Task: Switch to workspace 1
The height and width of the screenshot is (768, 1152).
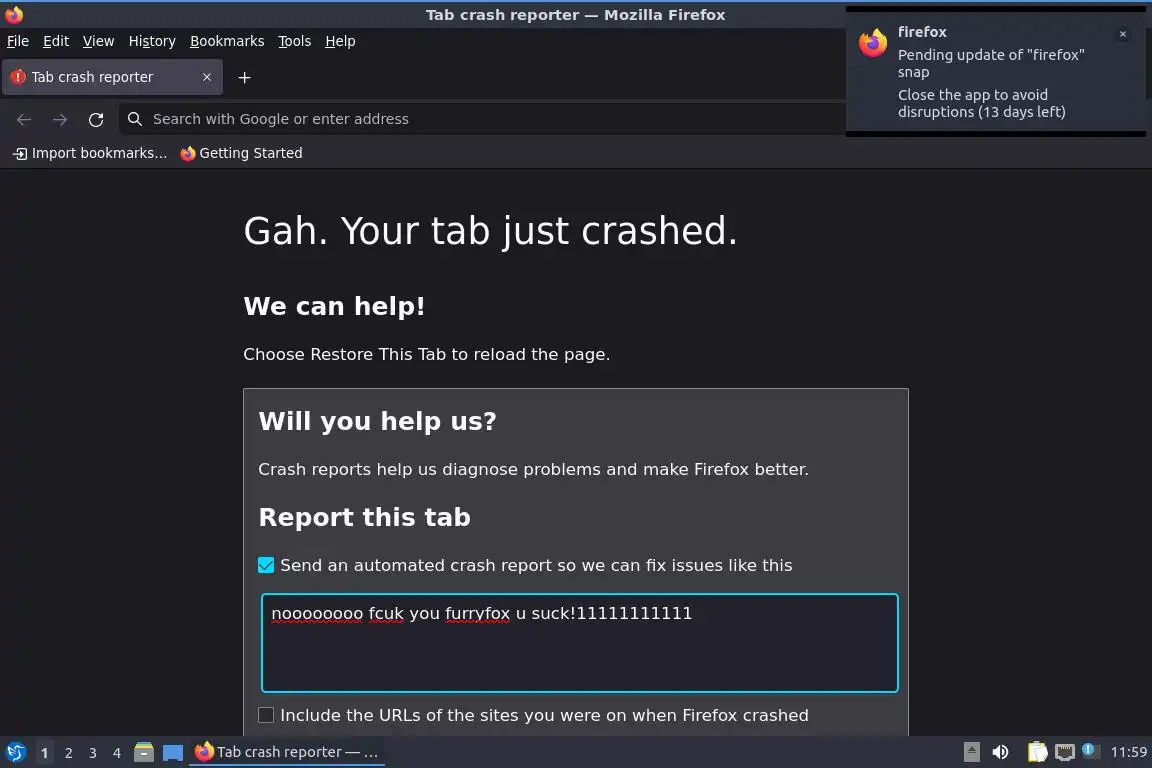Action: tap(45, 753)
